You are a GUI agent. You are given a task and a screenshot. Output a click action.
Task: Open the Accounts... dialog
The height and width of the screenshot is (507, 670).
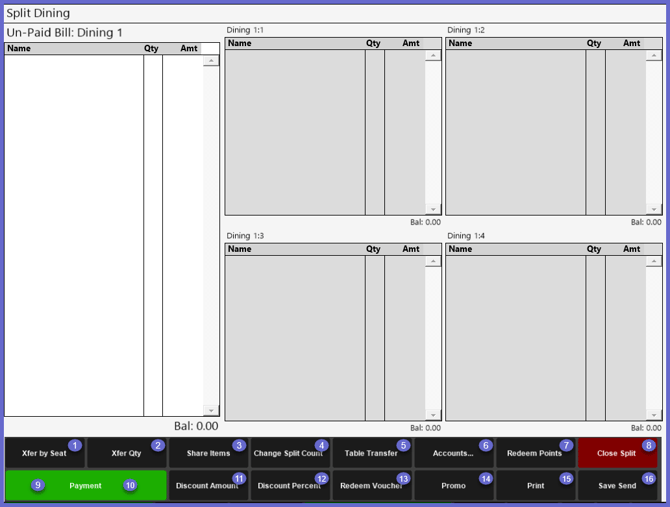pyautogui.click(x=453, y=453)
